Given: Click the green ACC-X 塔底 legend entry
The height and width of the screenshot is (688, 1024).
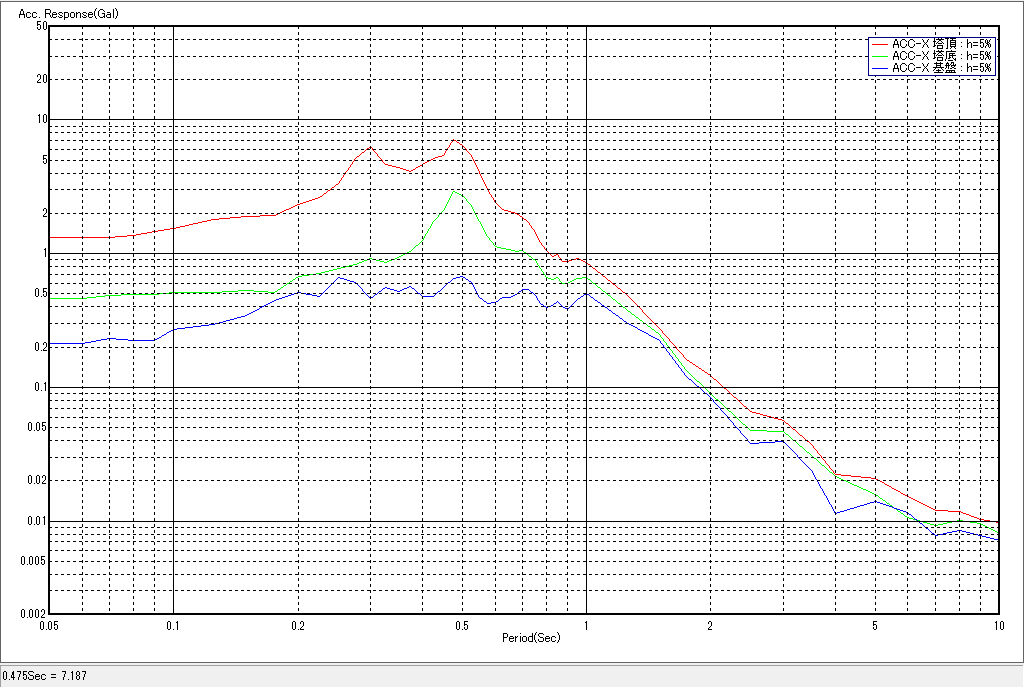Looking at the screenshot, I should click(x=941, y=56).
